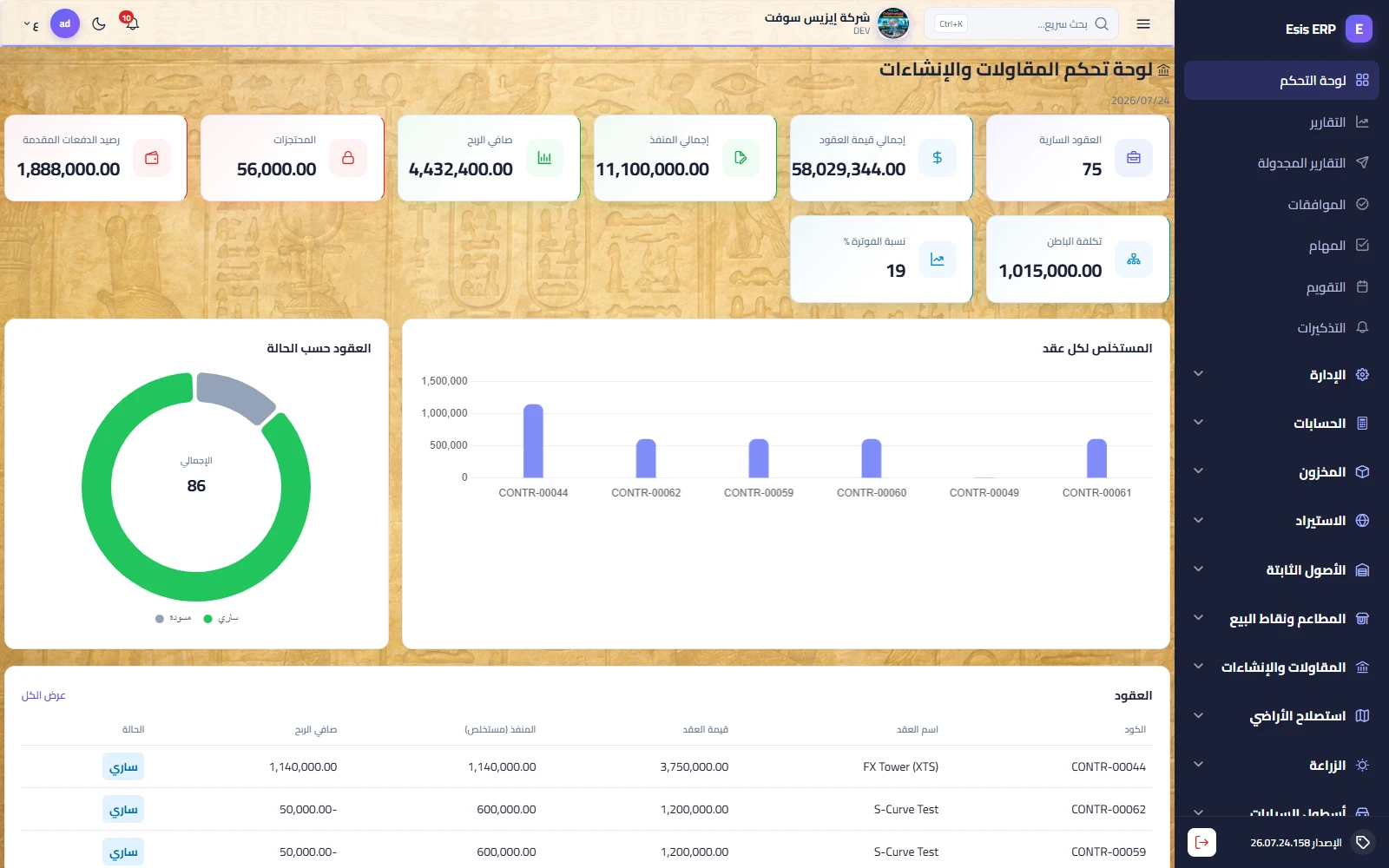Open لوحة التحكم in the sidebar

(x=1281, y=80)
